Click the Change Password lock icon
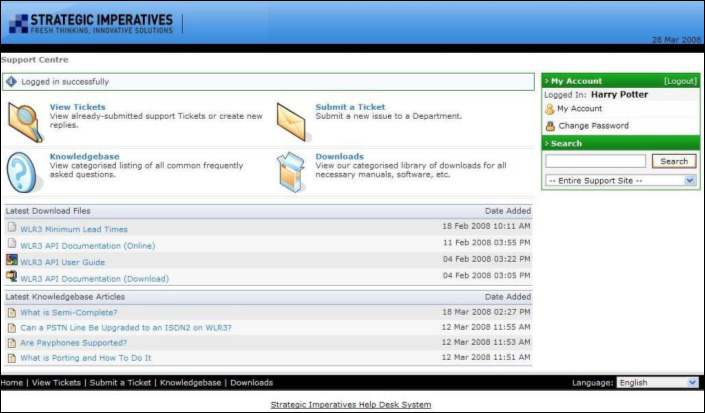Image resolution: width=705 pixels, height=413 pixels. coord(550,126)
